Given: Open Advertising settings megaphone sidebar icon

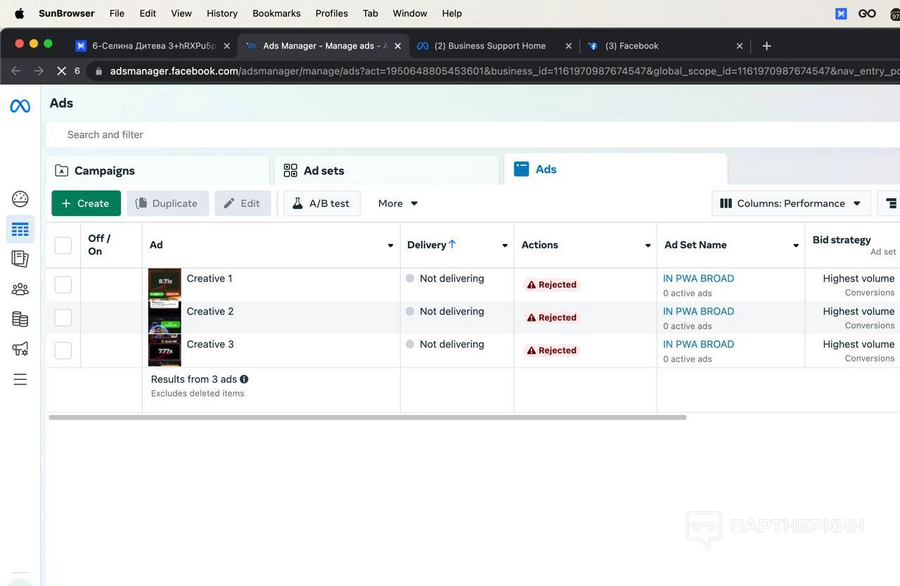Looking at the screenshot, I should 20,349.
